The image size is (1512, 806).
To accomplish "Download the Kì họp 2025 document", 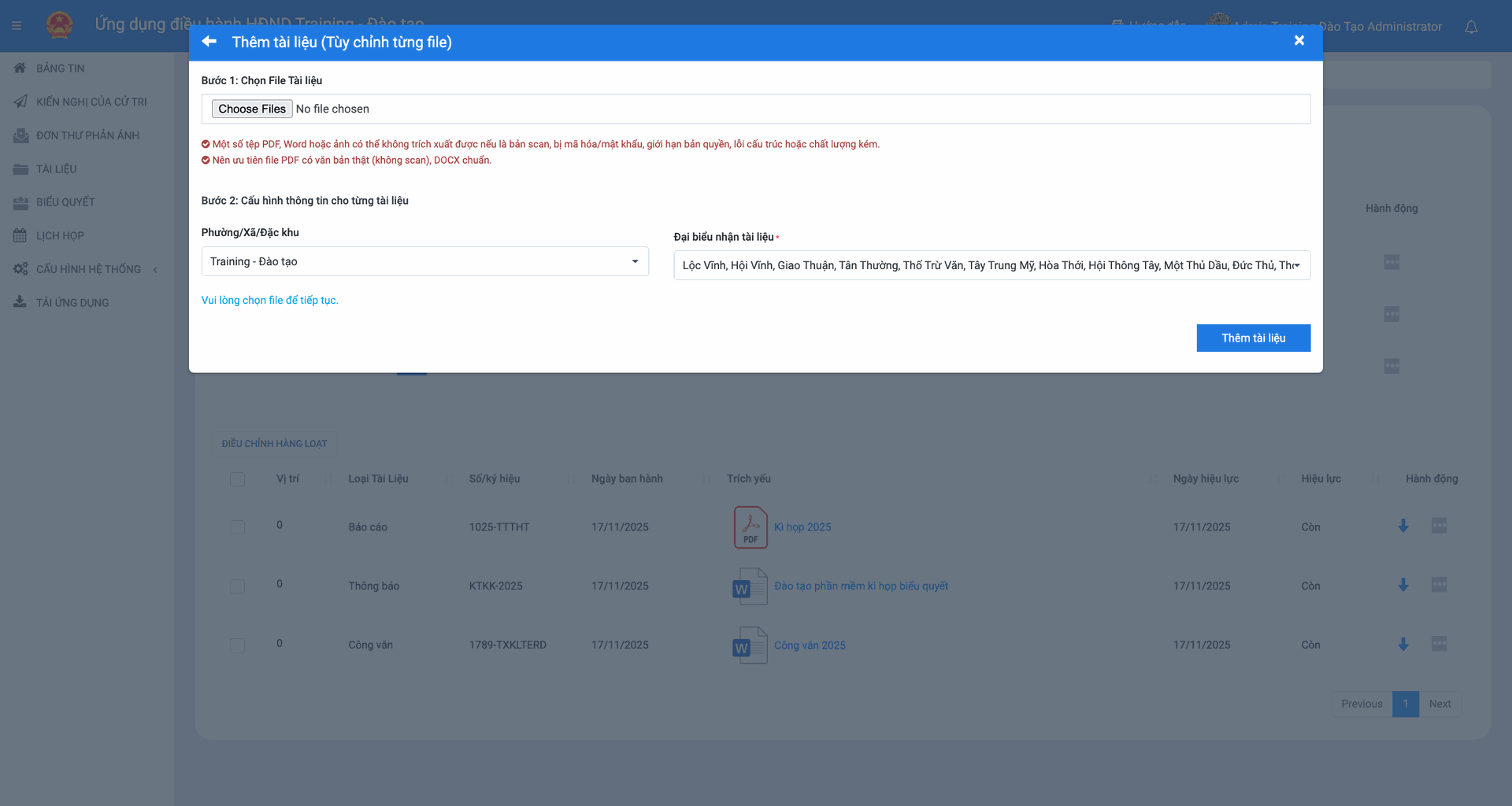I will [1403, 527].
